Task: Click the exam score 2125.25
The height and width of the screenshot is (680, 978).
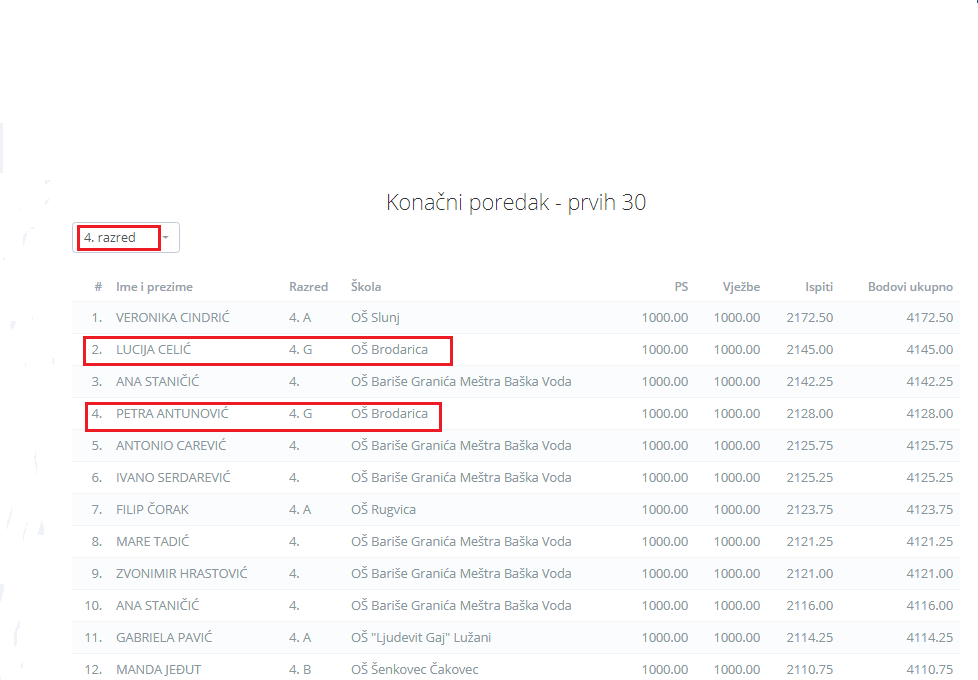Action: pos(810,478)
